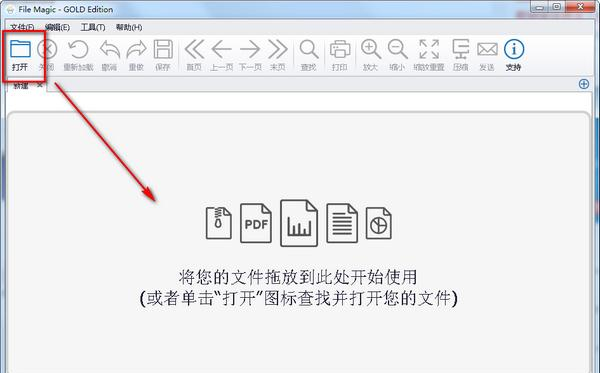Click the Redo (重做) arrow icon
This screenshot has width=600, height=373.
(x=137, y=49)
